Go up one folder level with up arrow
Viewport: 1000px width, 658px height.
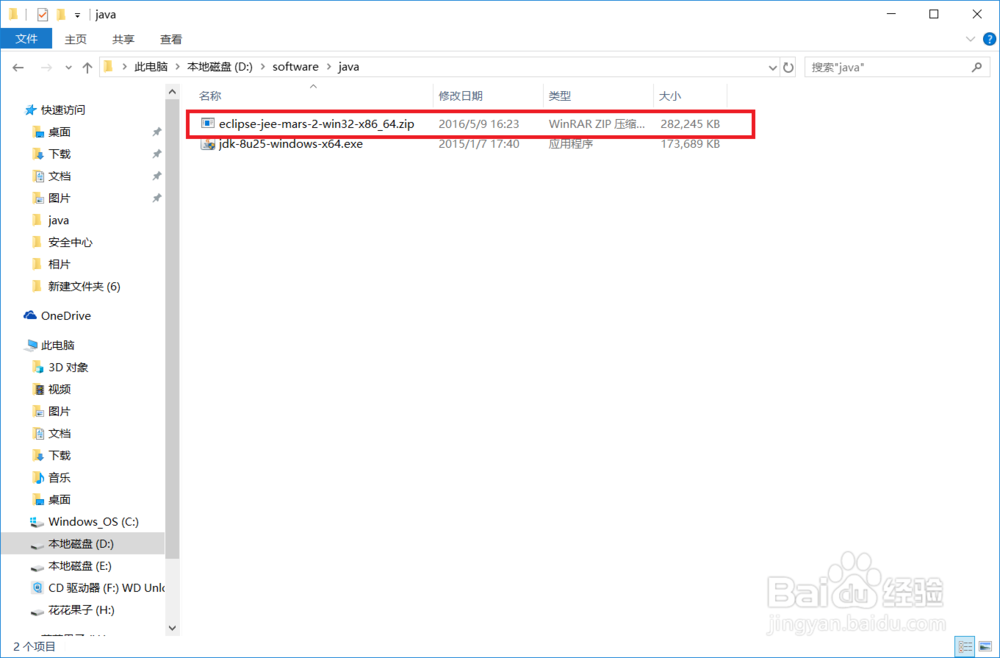pos(87,67)
